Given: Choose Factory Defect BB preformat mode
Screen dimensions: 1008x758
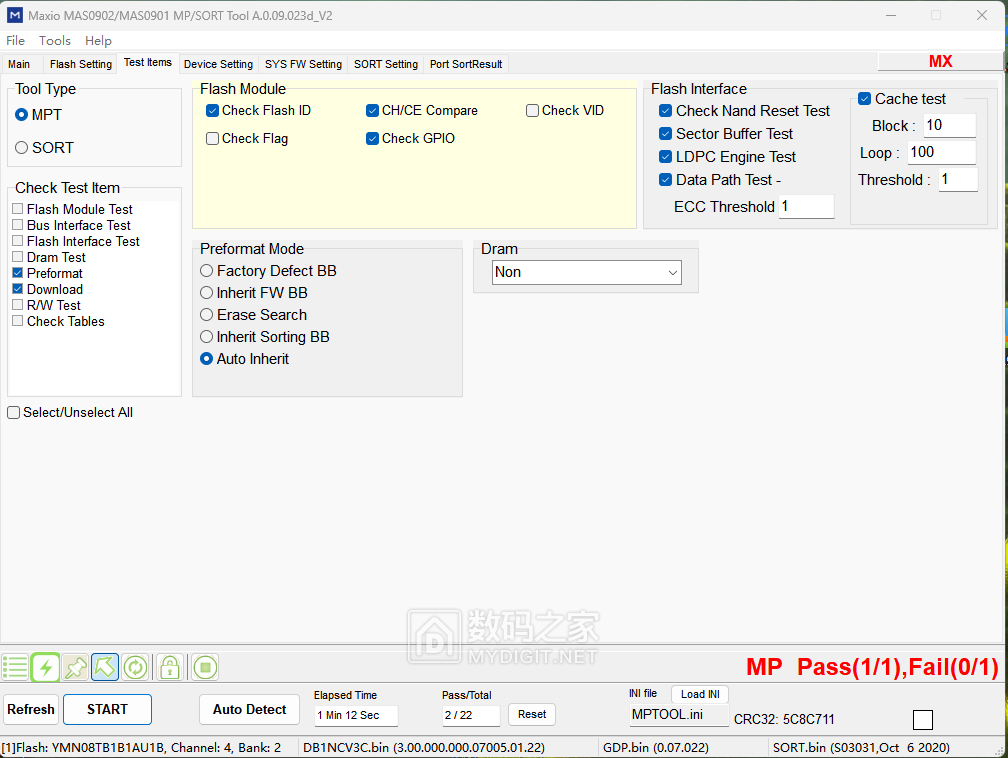Looking at the screenshot, I should [x=206, y=271].
